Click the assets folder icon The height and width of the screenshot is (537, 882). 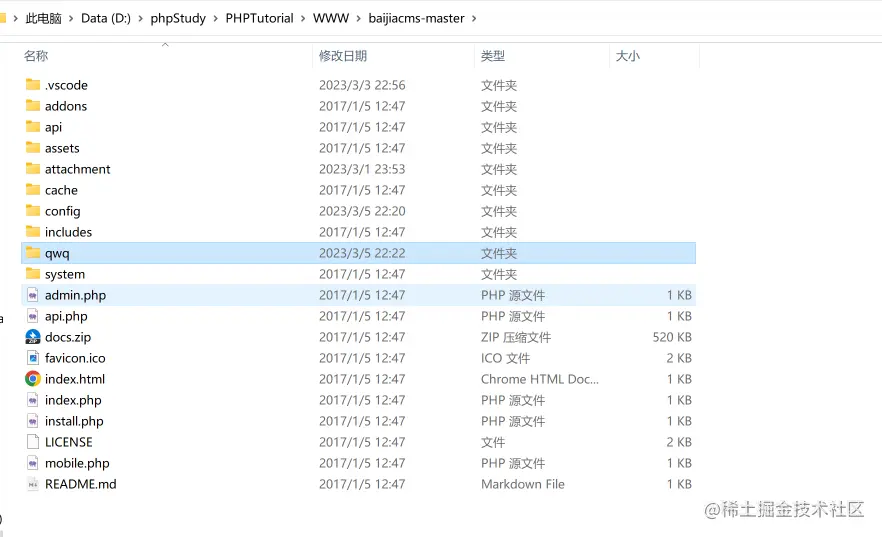(33, 148)
